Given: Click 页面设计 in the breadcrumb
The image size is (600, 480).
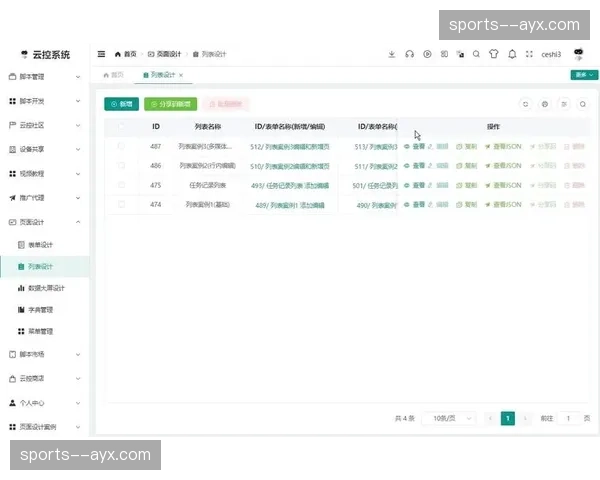Looking at the screenshot, I should (x=165, y=54).
